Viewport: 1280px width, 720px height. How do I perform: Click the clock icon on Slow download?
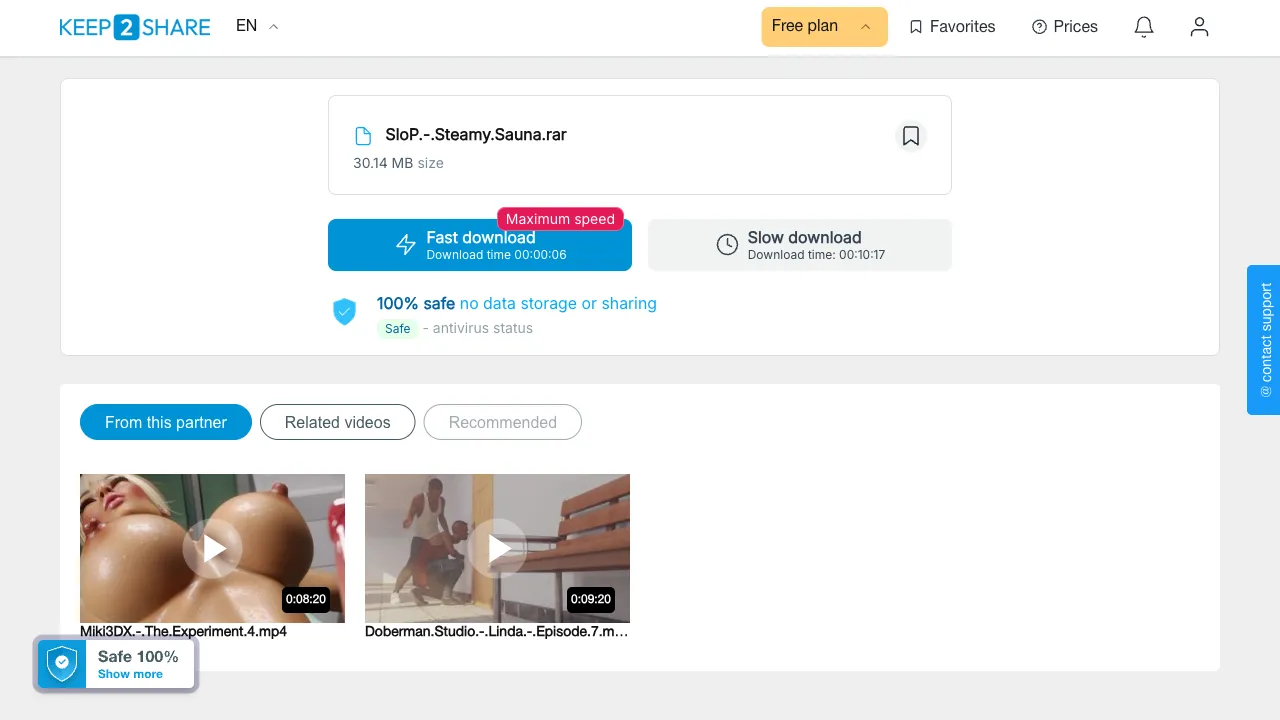click(x=727, y=245)
